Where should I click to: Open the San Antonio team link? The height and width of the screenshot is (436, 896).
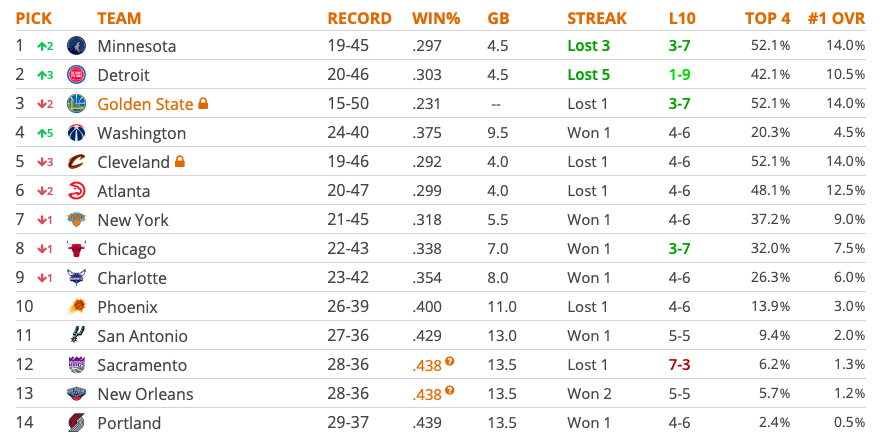click(x=142, y=336)
